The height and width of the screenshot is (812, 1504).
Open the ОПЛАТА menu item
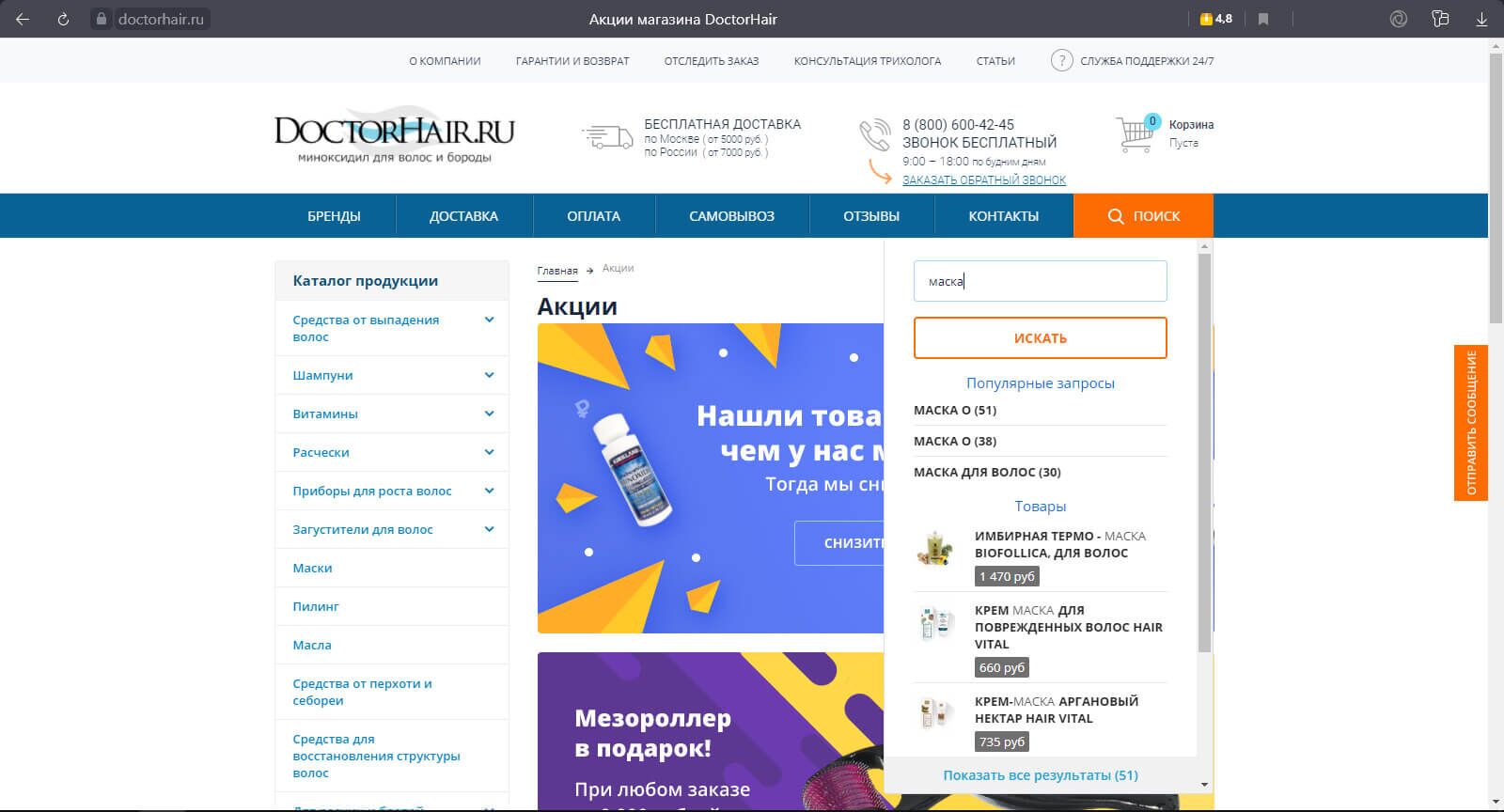(593, 216)
